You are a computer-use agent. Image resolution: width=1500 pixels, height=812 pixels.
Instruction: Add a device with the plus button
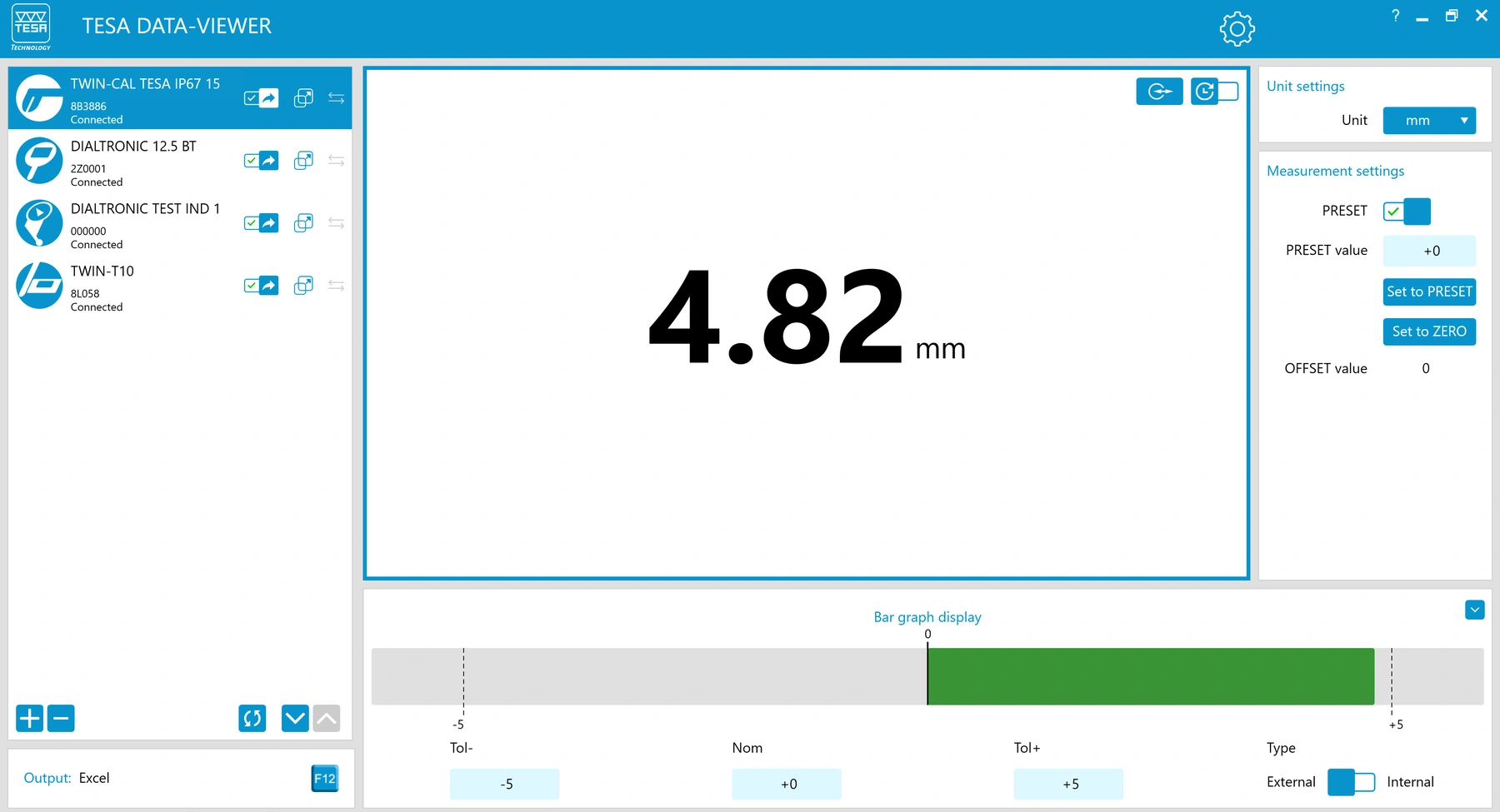(x=30, y=718)
